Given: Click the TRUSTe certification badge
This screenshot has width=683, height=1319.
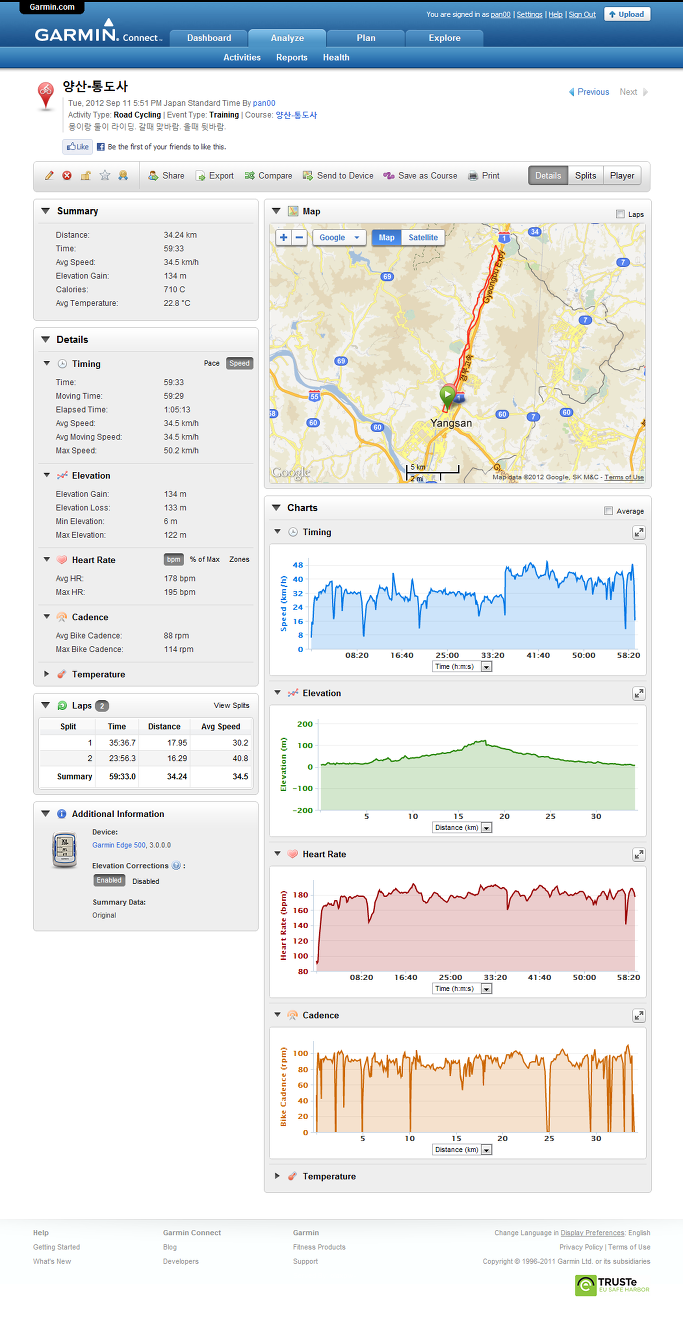Looking at the screenshot, I should pyautogui.click(x=612, y=1285).
